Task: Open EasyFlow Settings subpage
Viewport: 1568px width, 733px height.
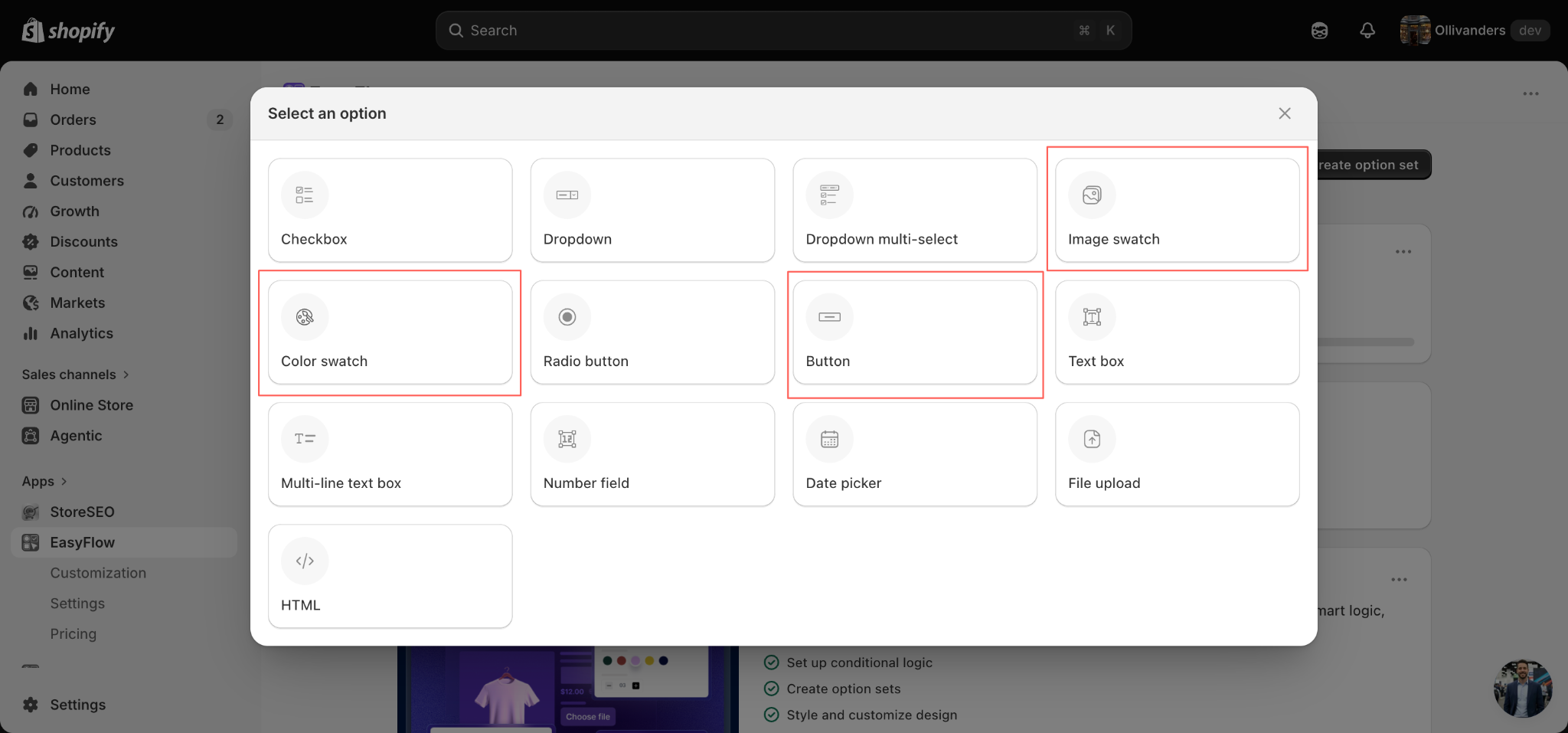Action: (77, 604)
